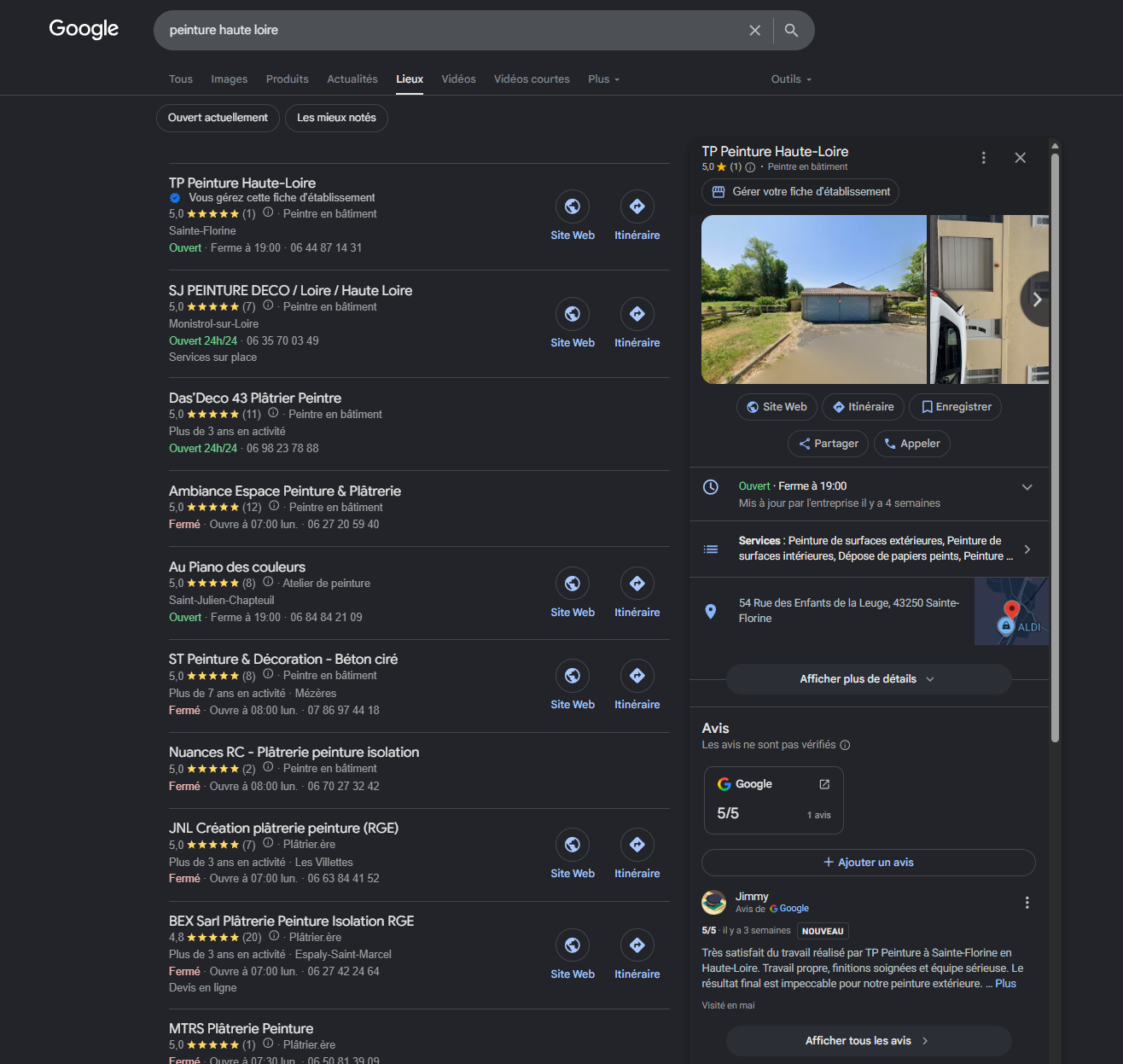The width and height of the screenshot is (1123, 1064).
Task: Clear the search box text
Action: point(754,31)
